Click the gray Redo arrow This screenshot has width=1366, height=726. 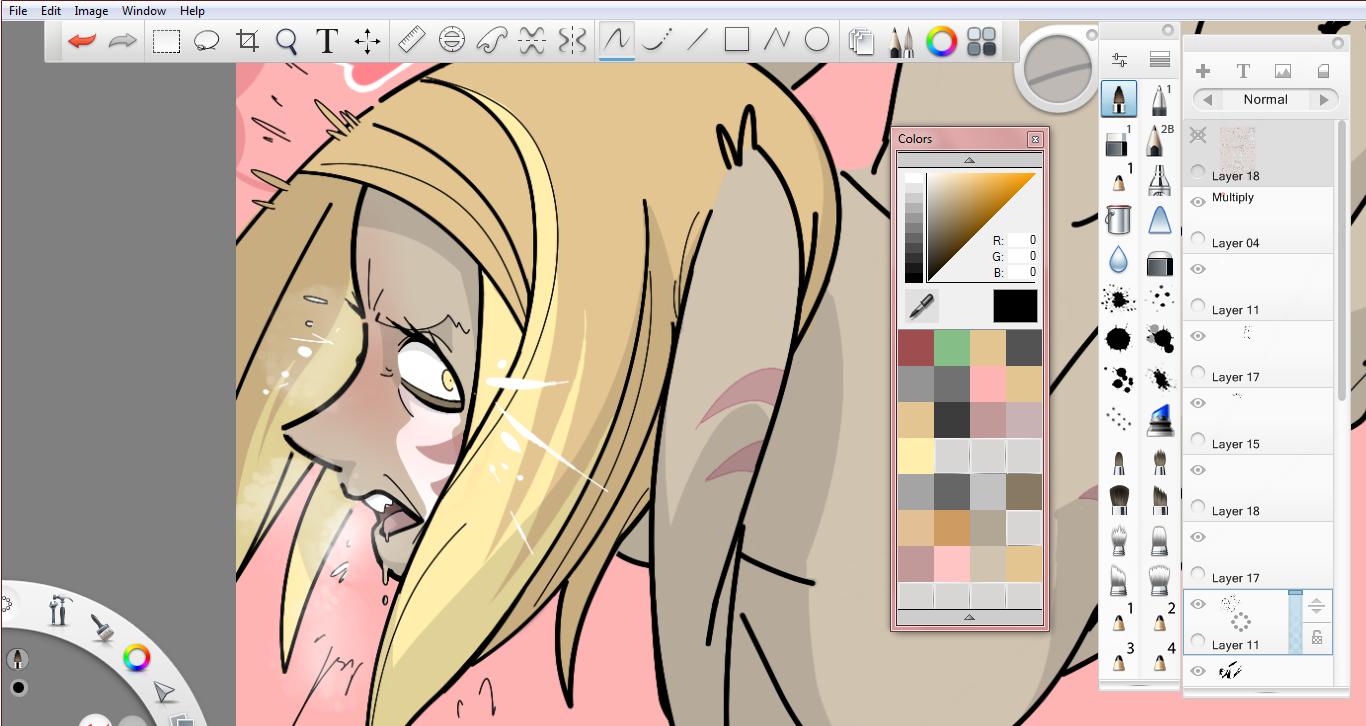tap(122, 41)
